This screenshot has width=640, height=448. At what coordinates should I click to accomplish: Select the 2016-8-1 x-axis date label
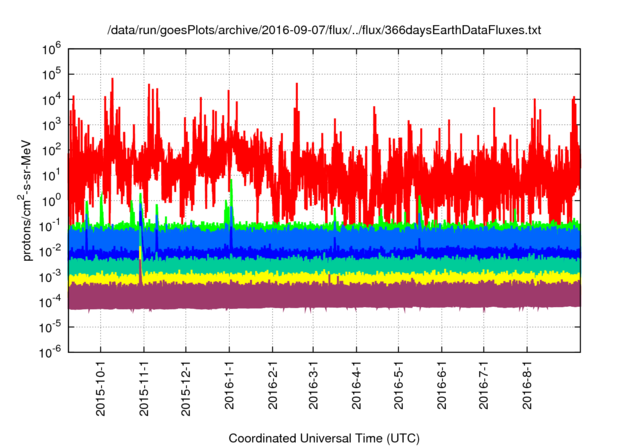527,385
